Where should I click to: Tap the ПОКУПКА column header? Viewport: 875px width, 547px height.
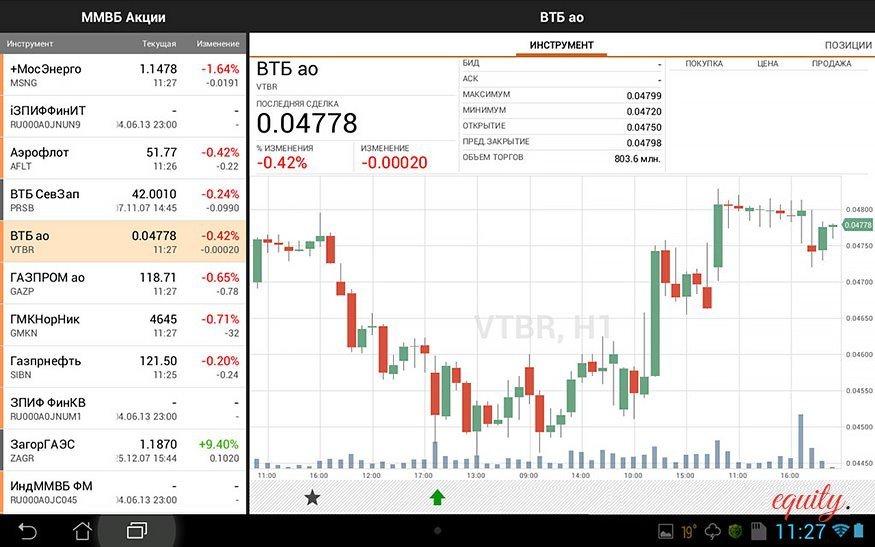[x=704, y=64]
